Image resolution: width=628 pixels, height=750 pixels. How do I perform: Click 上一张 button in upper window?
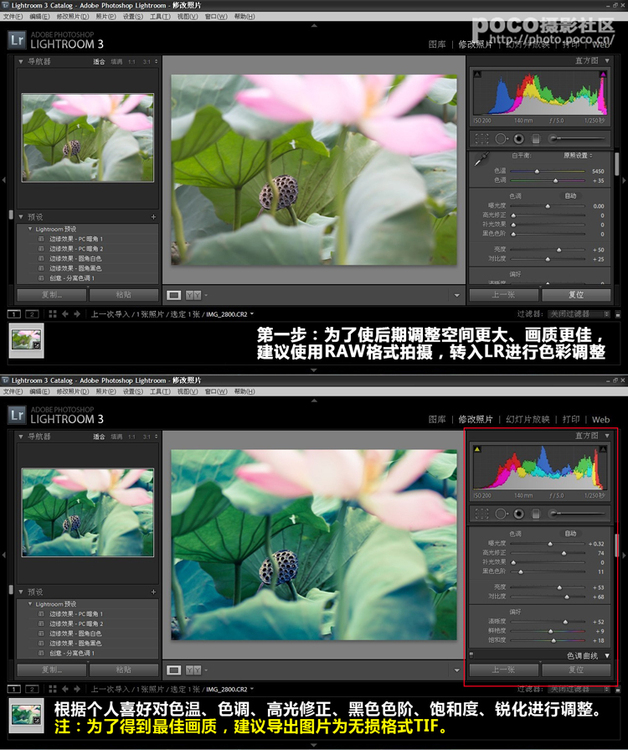tap(504, 295)
